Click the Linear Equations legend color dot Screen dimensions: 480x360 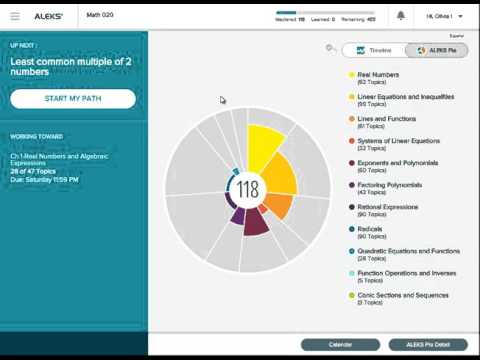tap(351, 97)
